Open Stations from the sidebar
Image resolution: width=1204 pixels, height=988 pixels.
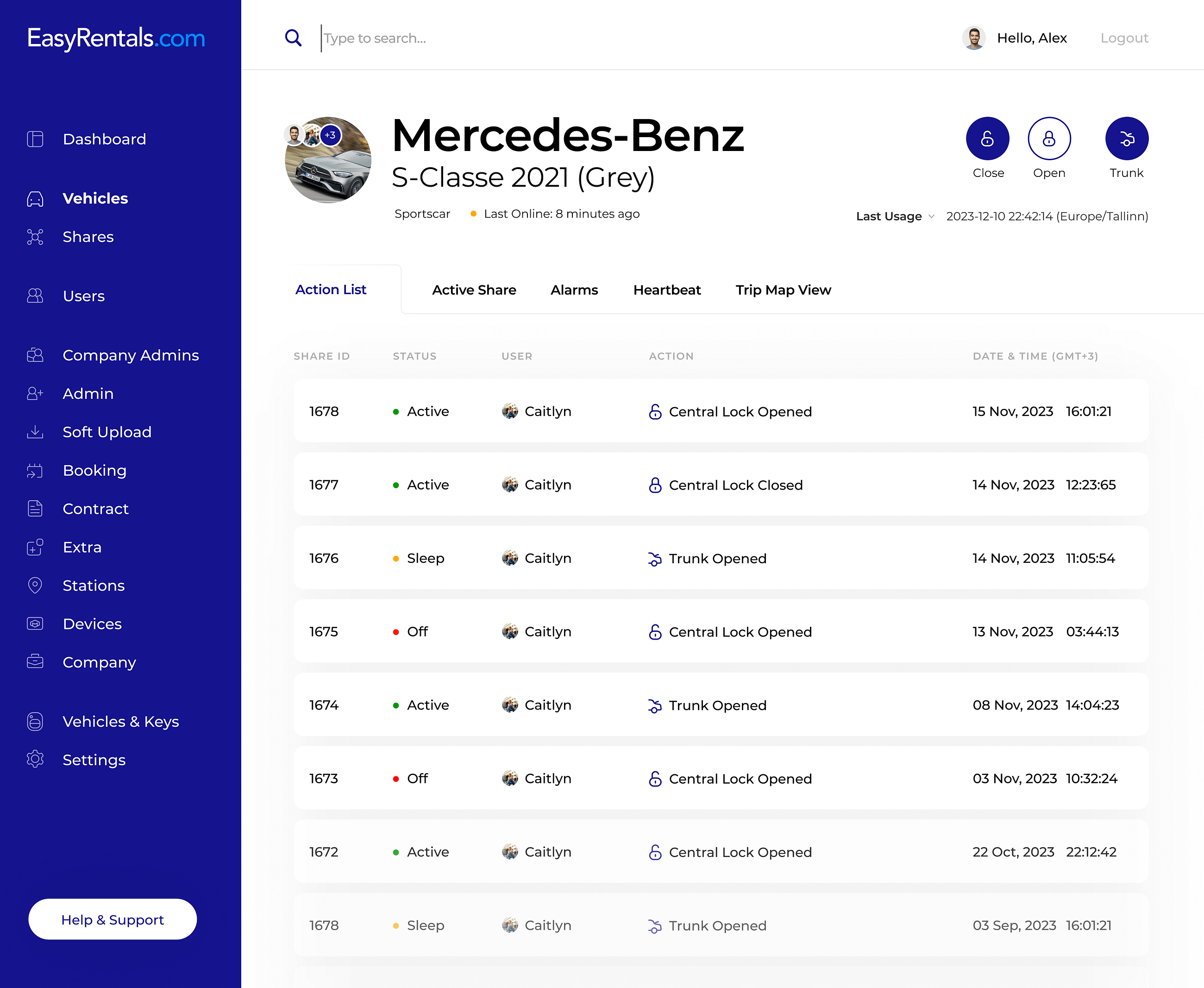[x=94, y=585]
